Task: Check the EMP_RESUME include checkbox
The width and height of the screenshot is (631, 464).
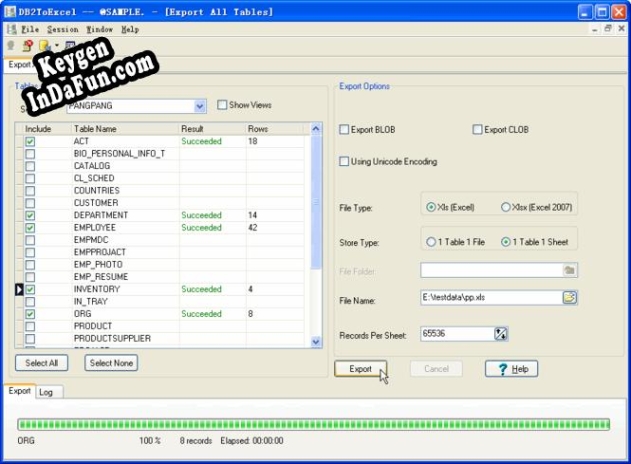Action: pos(30,277)
